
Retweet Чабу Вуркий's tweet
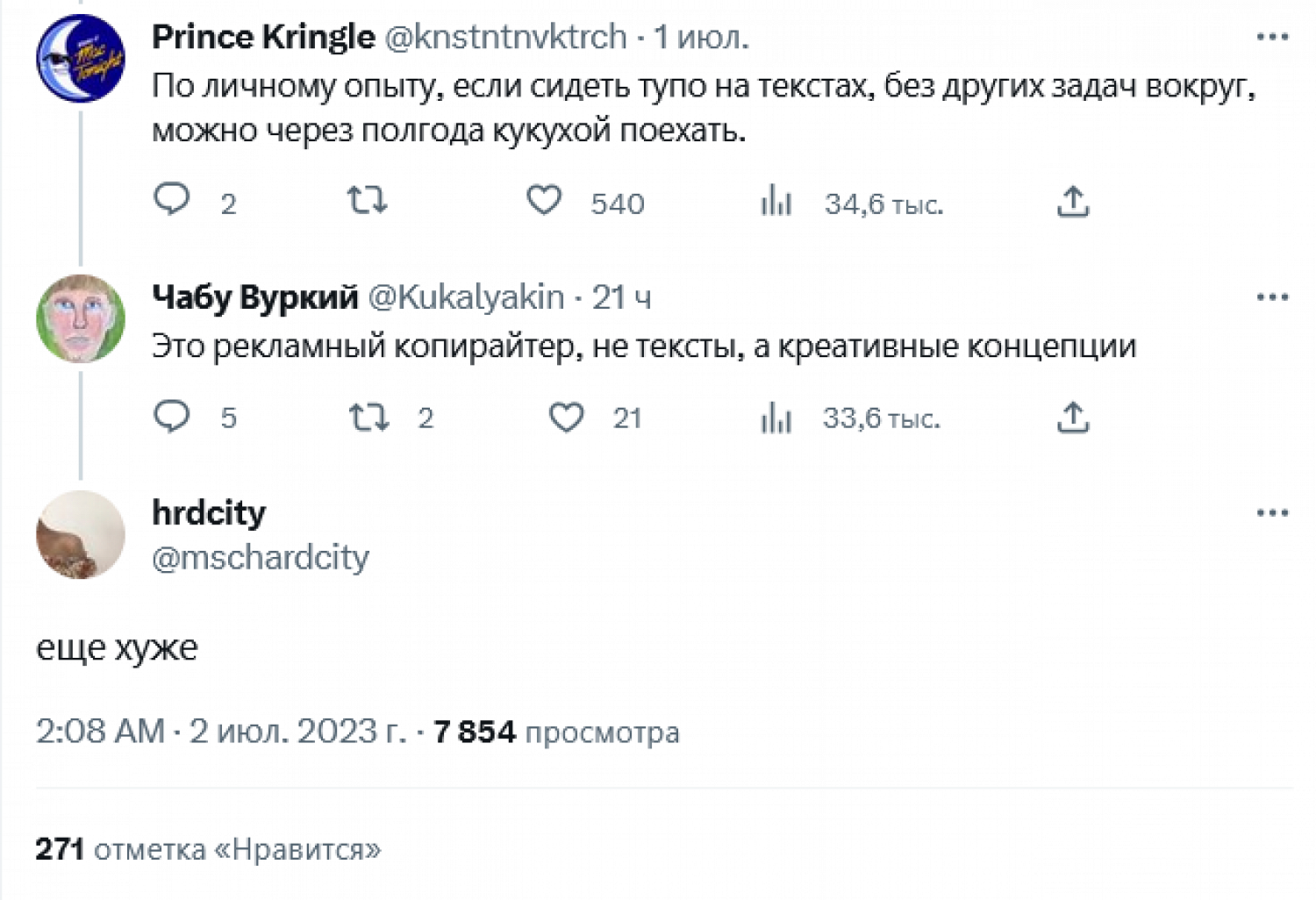[368, 417]
